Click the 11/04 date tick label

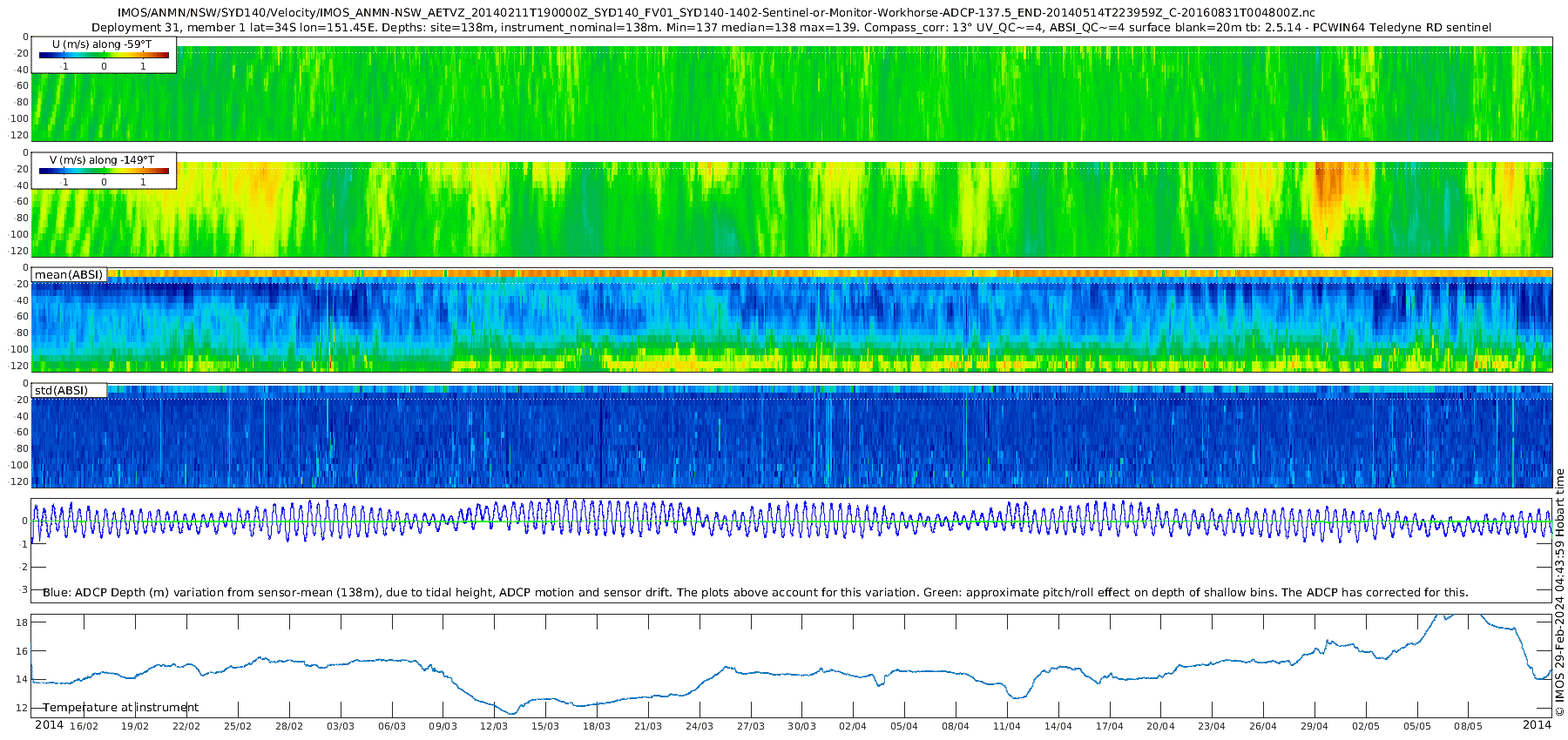[1006, 726]
